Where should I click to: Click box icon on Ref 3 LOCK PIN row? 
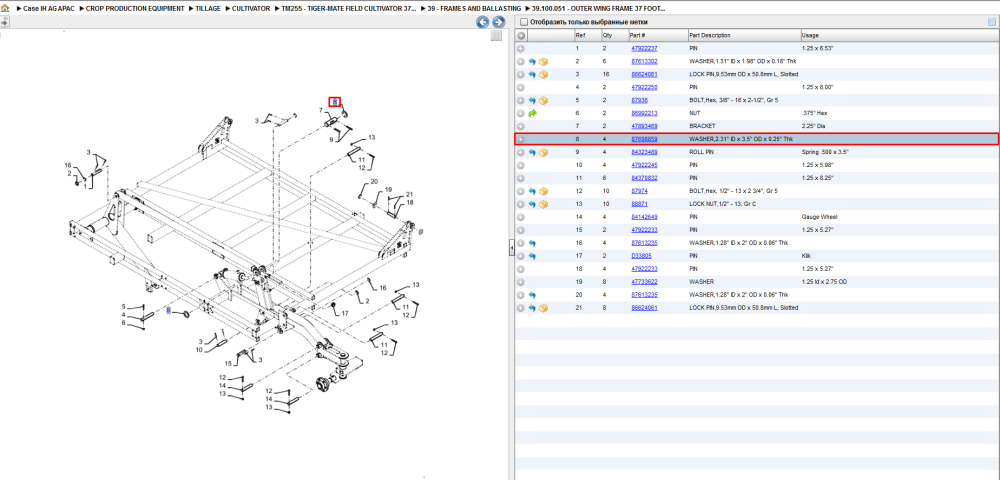click(x=543, y=75)
